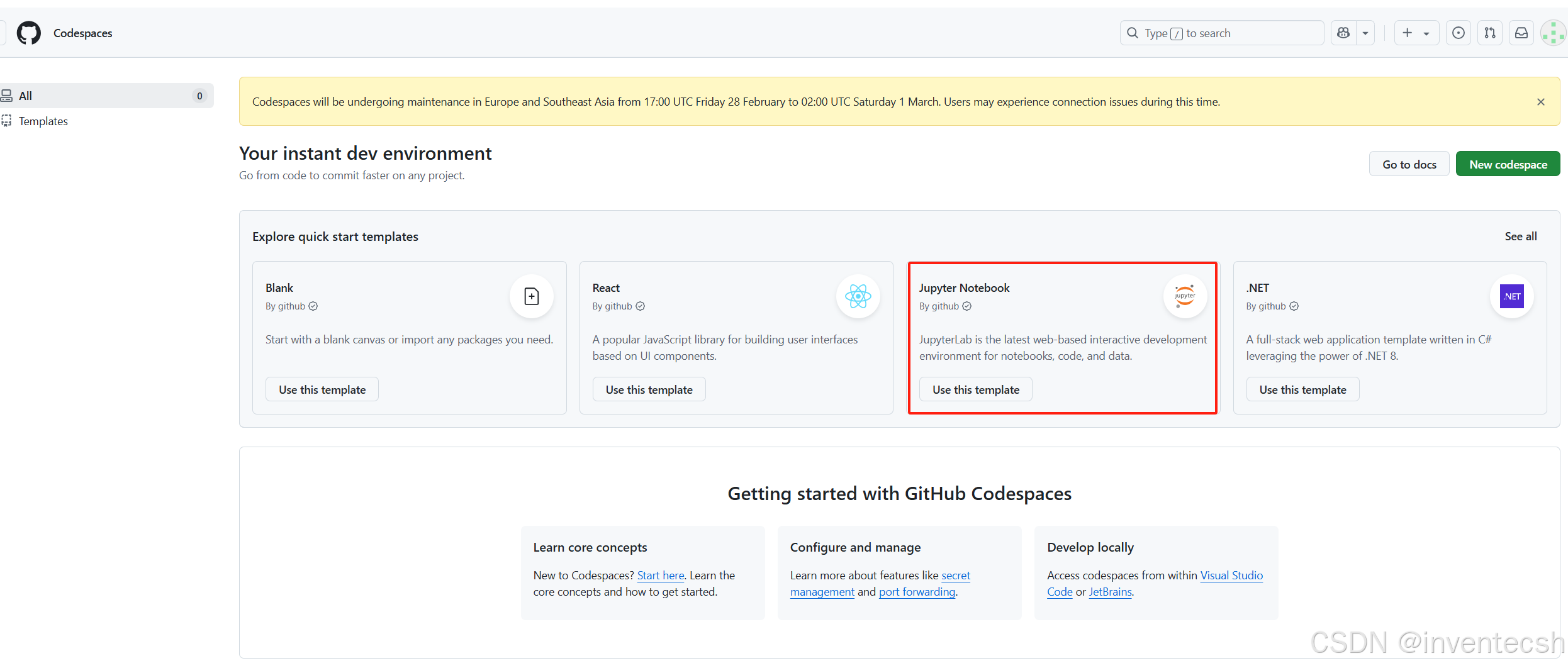Open the Create new plus menu
This screenshot has height=668, width=1568.
[1416, 33]
